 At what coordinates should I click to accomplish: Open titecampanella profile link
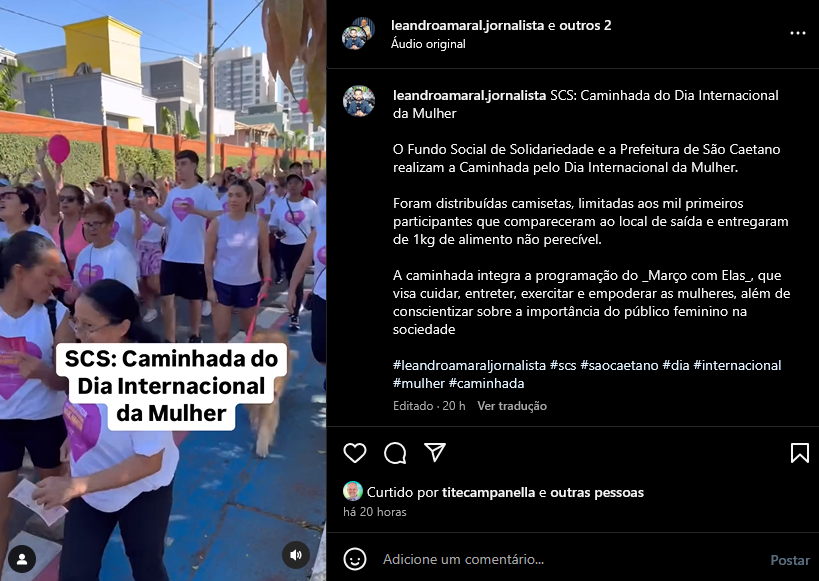pyautogui.click(x=488, y=492)
